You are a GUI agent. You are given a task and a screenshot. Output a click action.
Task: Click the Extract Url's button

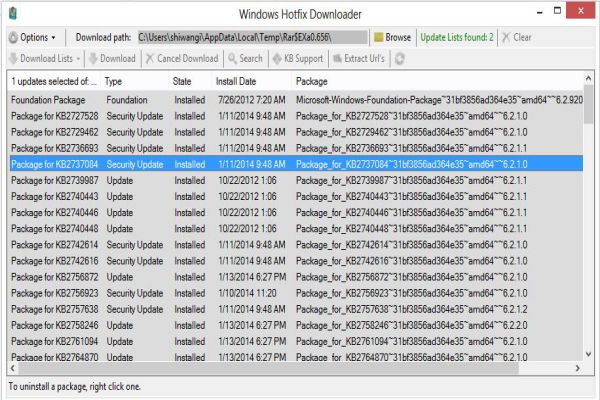[359, 59]
